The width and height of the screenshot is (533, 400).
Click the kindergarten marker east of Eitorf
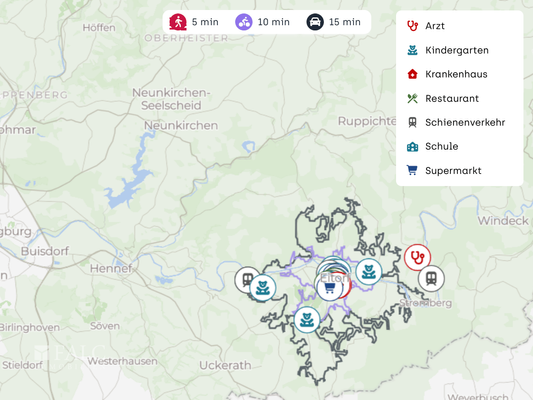point(369,272)
